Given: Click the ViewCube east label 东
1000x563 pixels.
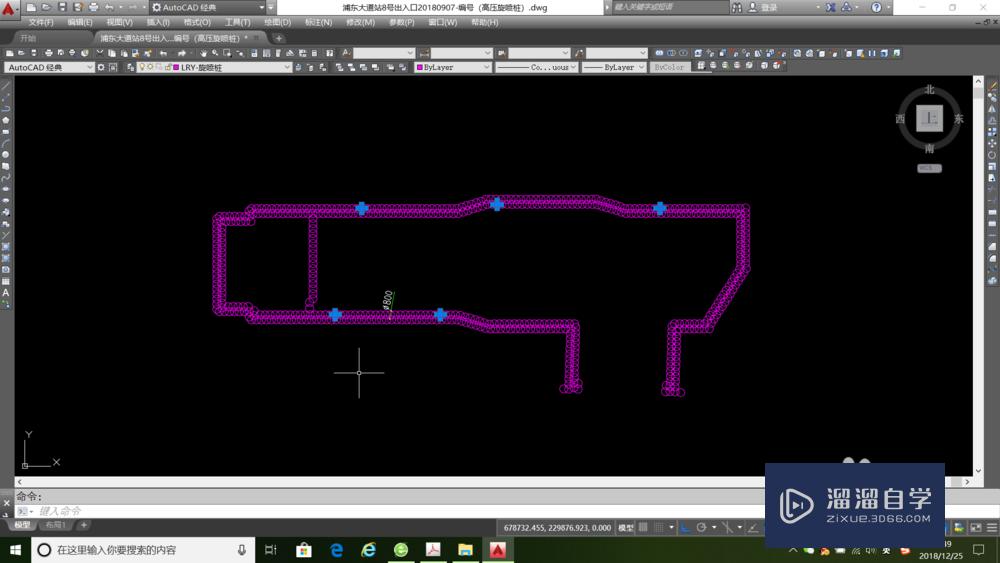Looking at the screenshot, I should pos(958,119).
